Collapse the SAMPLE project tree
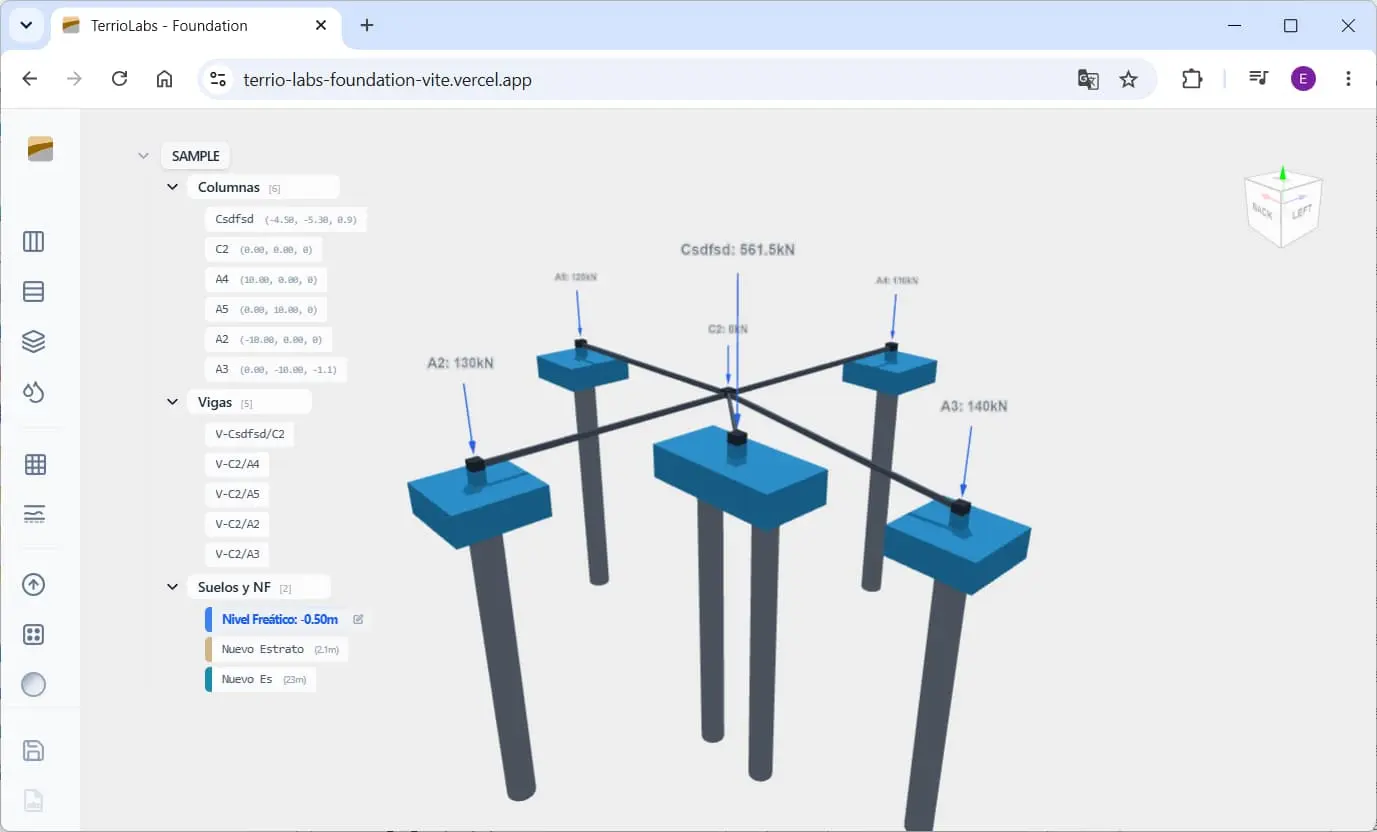This screenshot has width=1377, height=832. pyautogui.click(x=143, y=156)
